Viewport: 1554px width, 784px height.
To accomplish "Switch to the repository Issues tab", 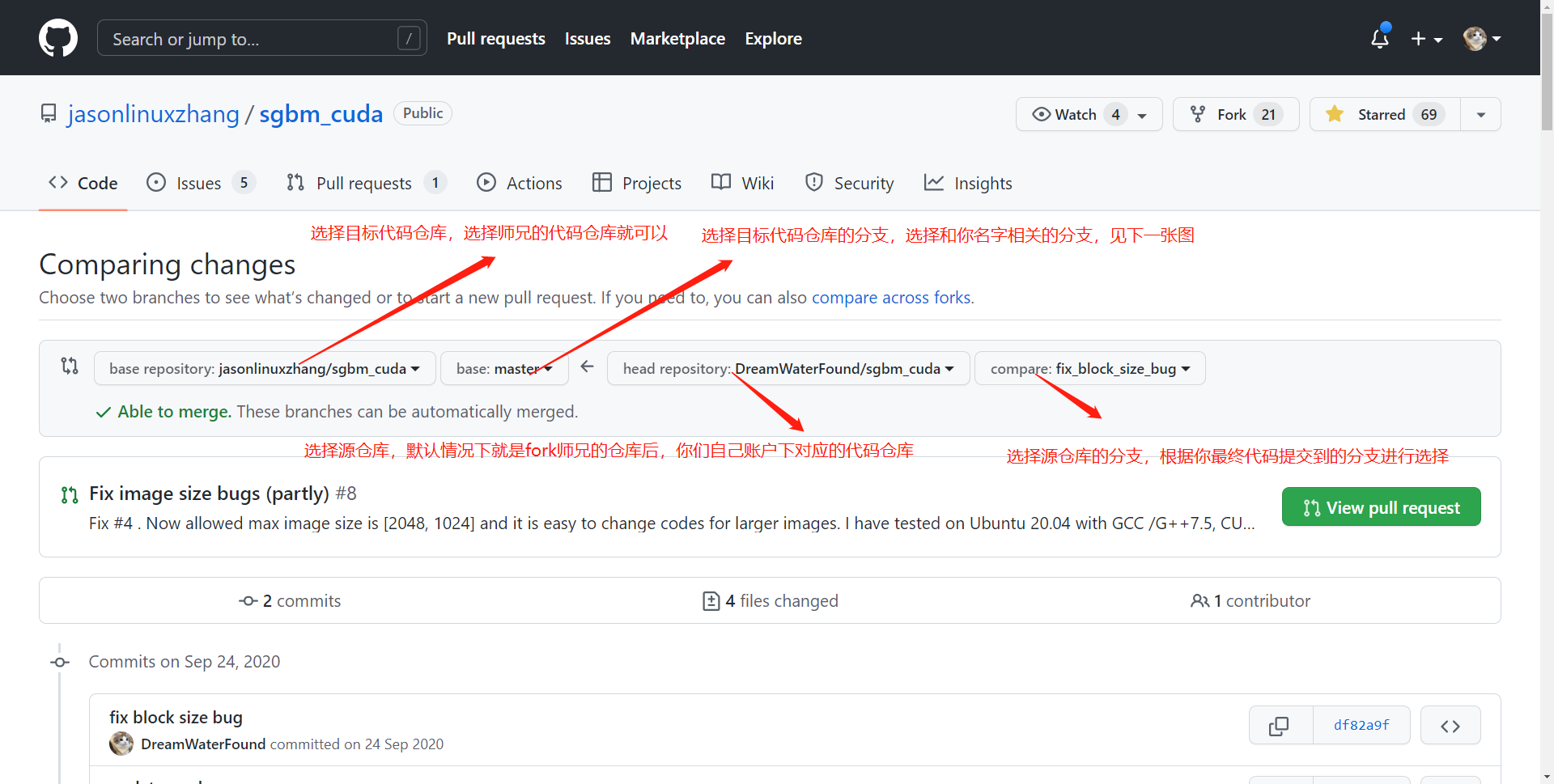I will pos(200,184).
